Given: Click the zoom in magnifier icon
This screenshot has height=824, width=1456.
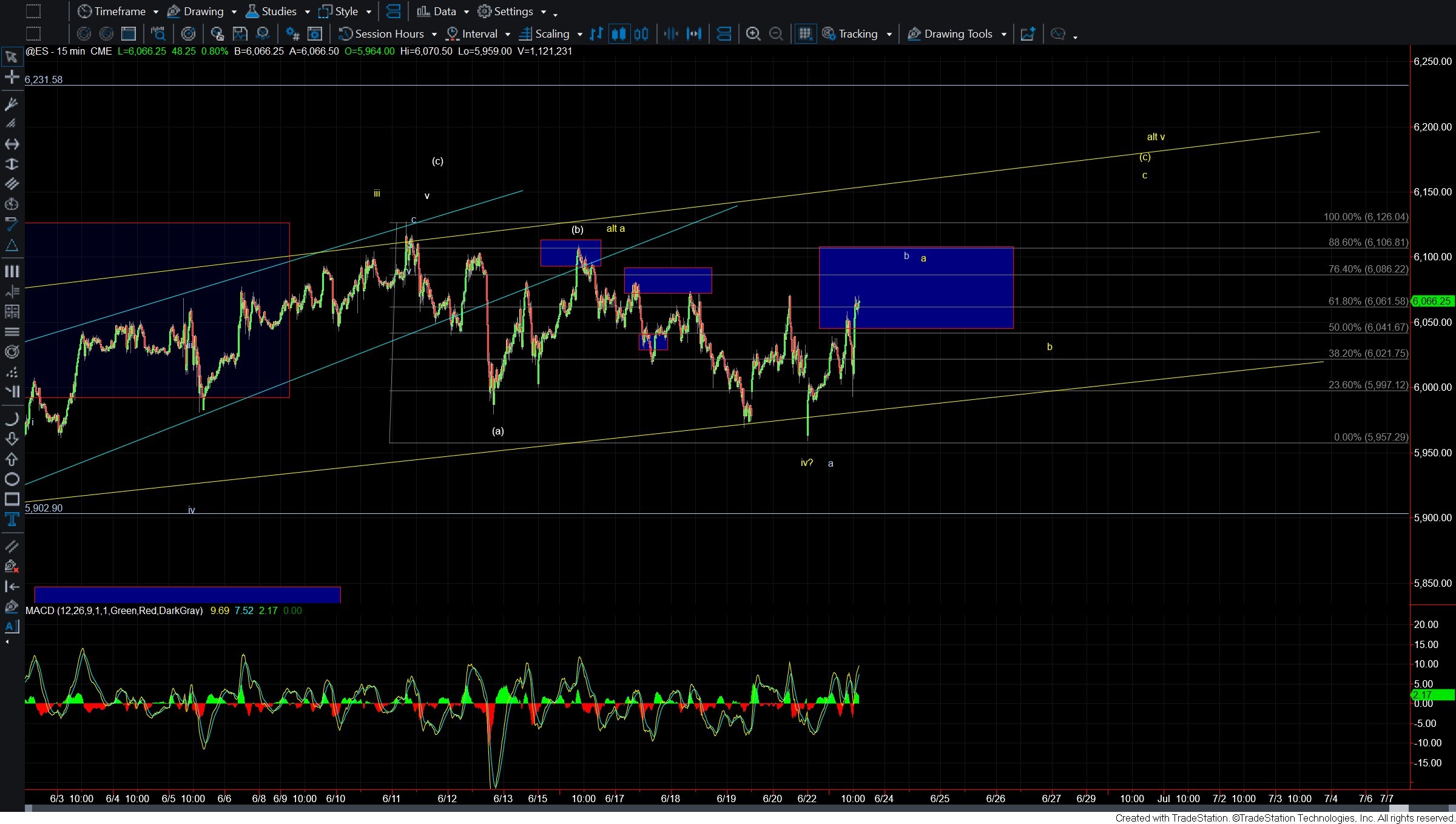Looking at the screenshot, I should click(753, 34).
